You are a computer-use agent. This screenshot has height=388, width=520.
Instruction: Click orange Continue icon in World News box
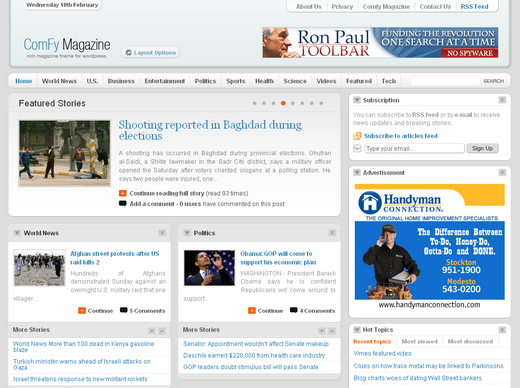(x=82, y=311)
